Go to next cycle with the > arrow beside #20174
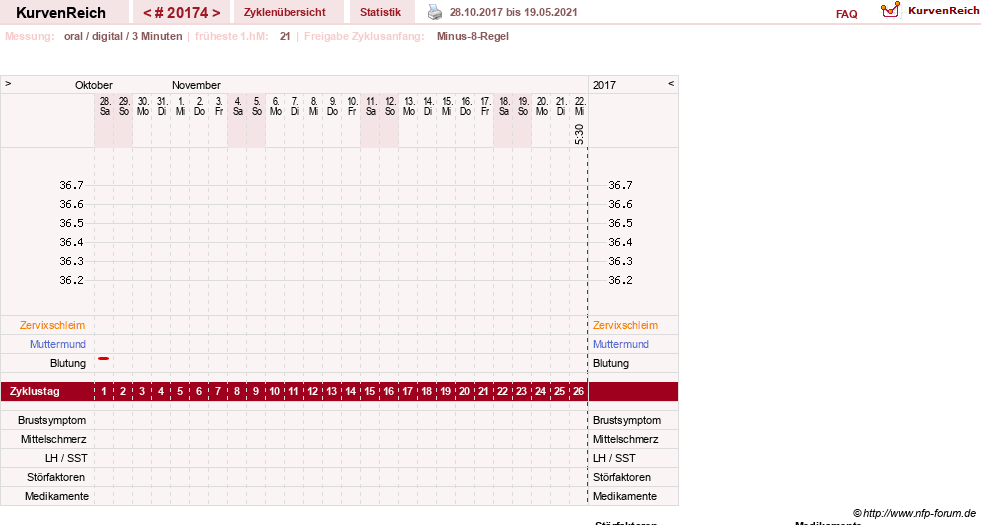This screenshot has height=525, width=981. (x=216, y=13)
